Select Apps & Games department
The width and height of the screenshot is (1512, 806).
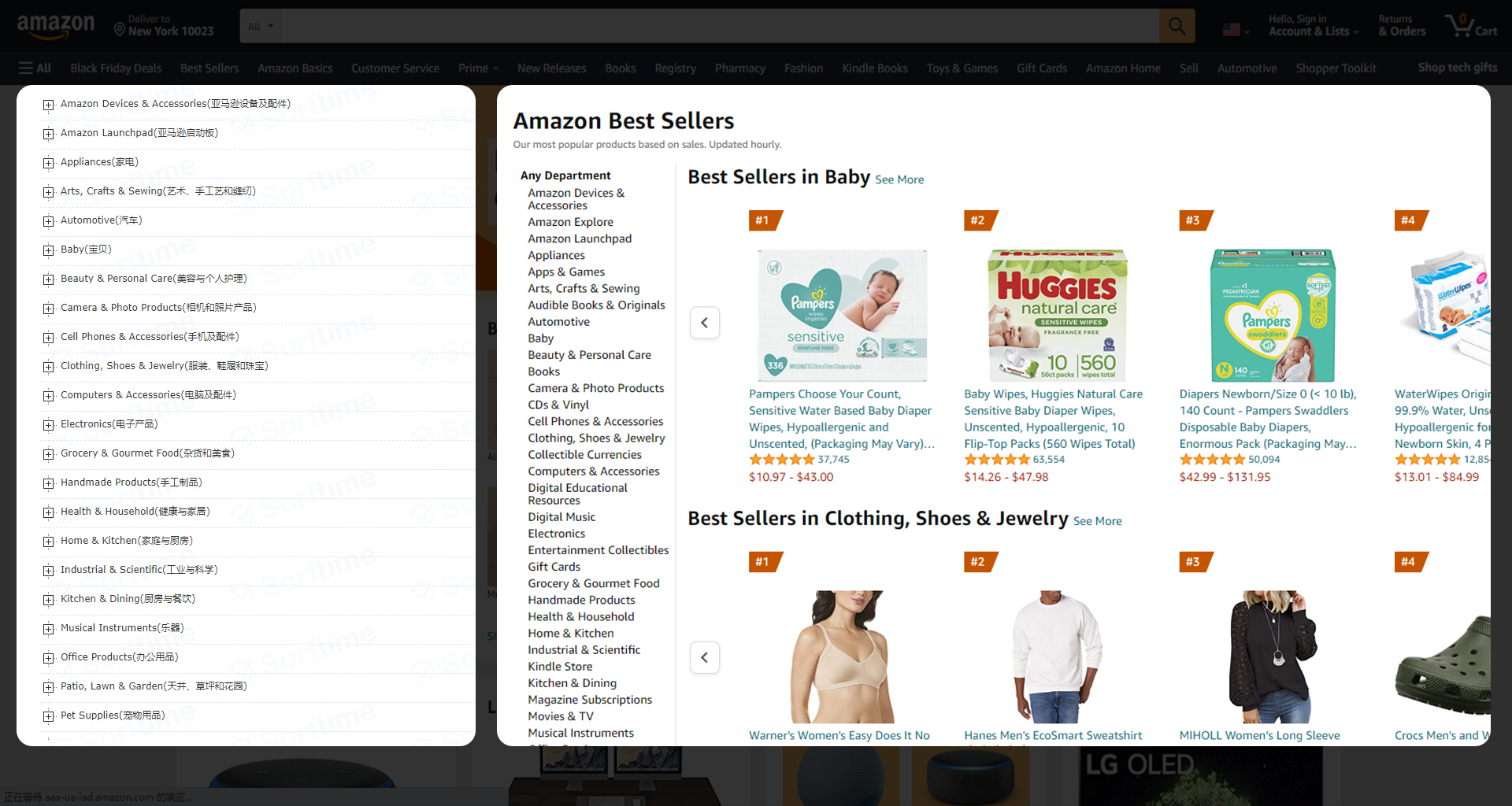(566, 272)
